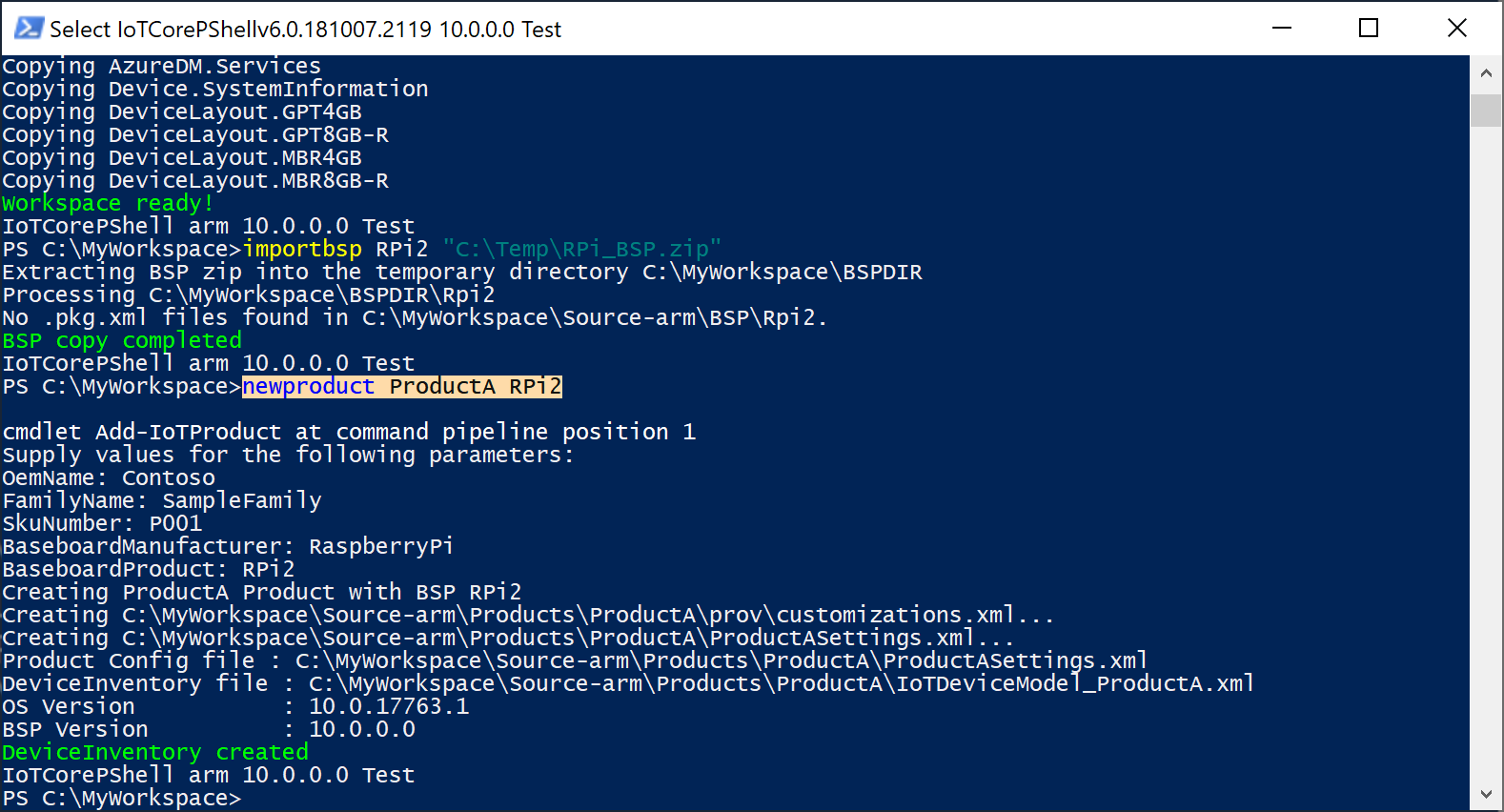Click the 'BaseboardProduct: RPi2' line
This screenshot has width=1504, height=812.
tap(149, 569)
